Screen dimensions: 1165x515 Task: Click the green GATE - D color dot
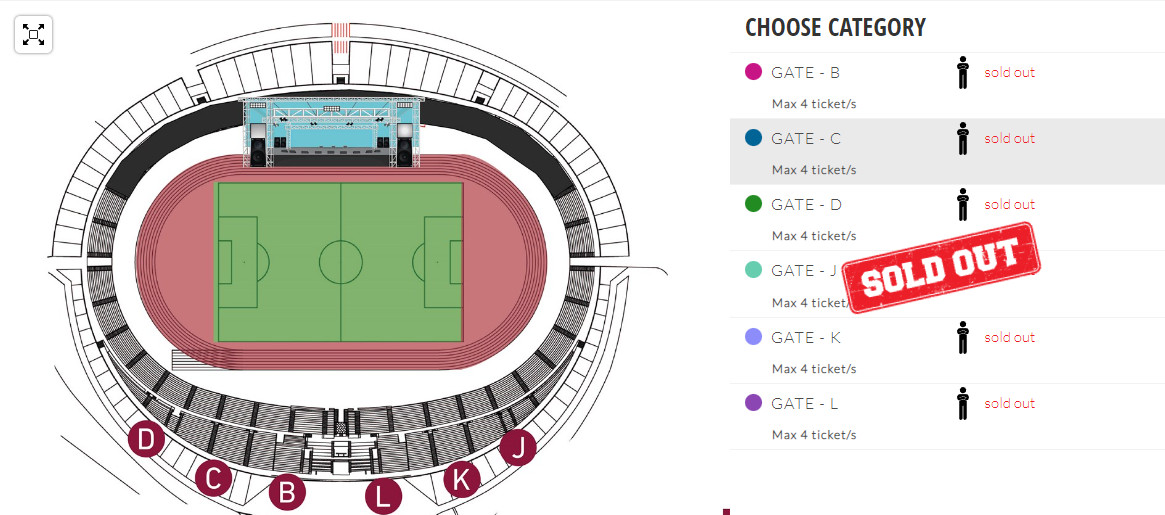[753, 204]
